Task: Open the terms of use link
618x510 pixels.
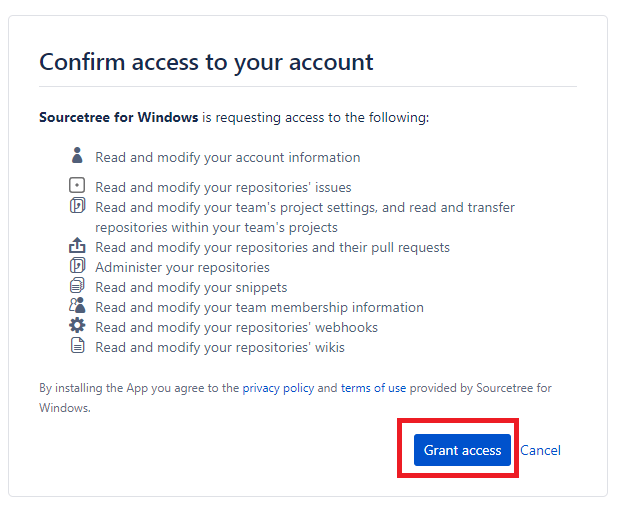Action: click(x=373, y=388)
